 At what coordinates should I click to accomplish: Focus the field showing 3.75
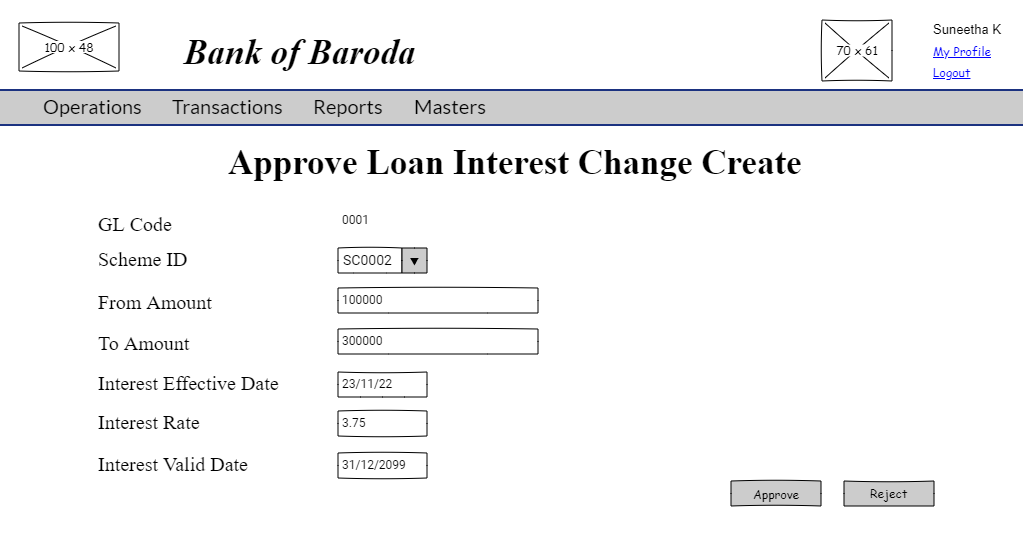382,423
